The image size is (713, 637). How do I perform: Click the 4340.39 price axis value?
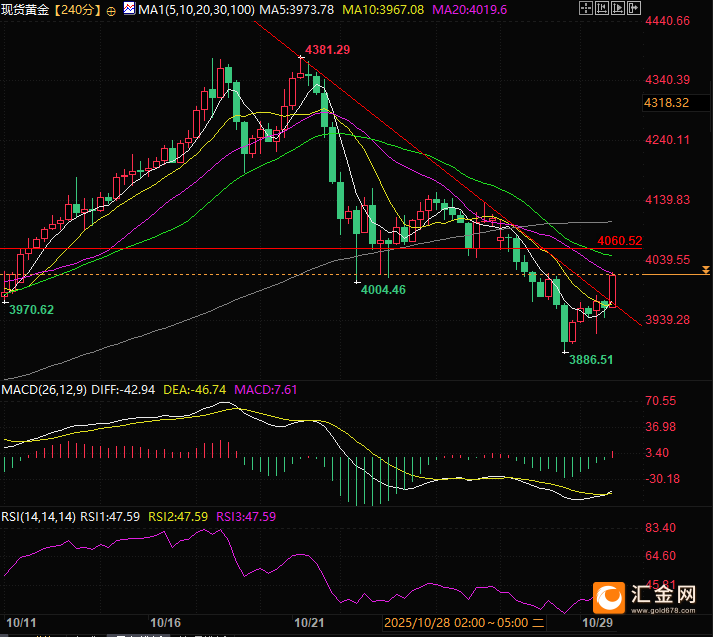click(668, 80)
